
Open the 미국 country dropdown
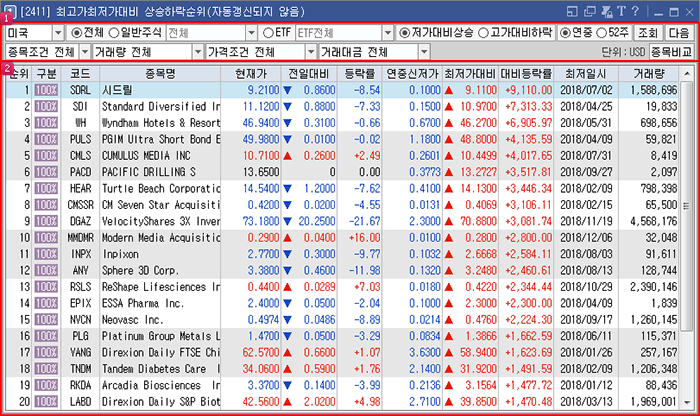coord(58,33)
